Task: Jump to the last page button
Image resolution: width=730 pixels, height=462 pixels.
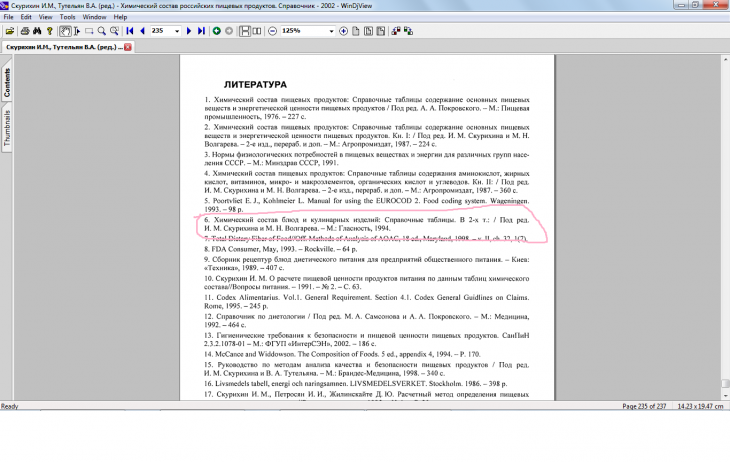Action: (202, 31)
